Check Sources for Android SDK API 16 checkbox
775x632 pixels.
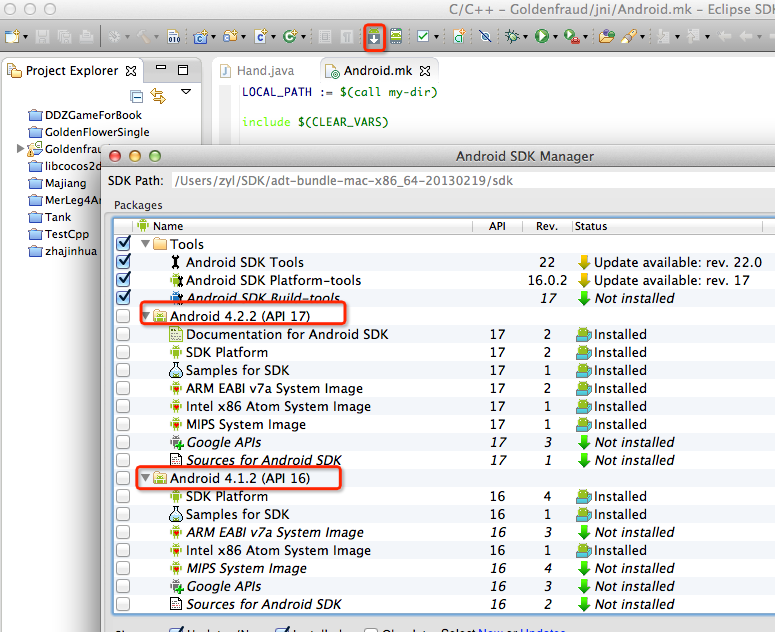click(123, 604)
